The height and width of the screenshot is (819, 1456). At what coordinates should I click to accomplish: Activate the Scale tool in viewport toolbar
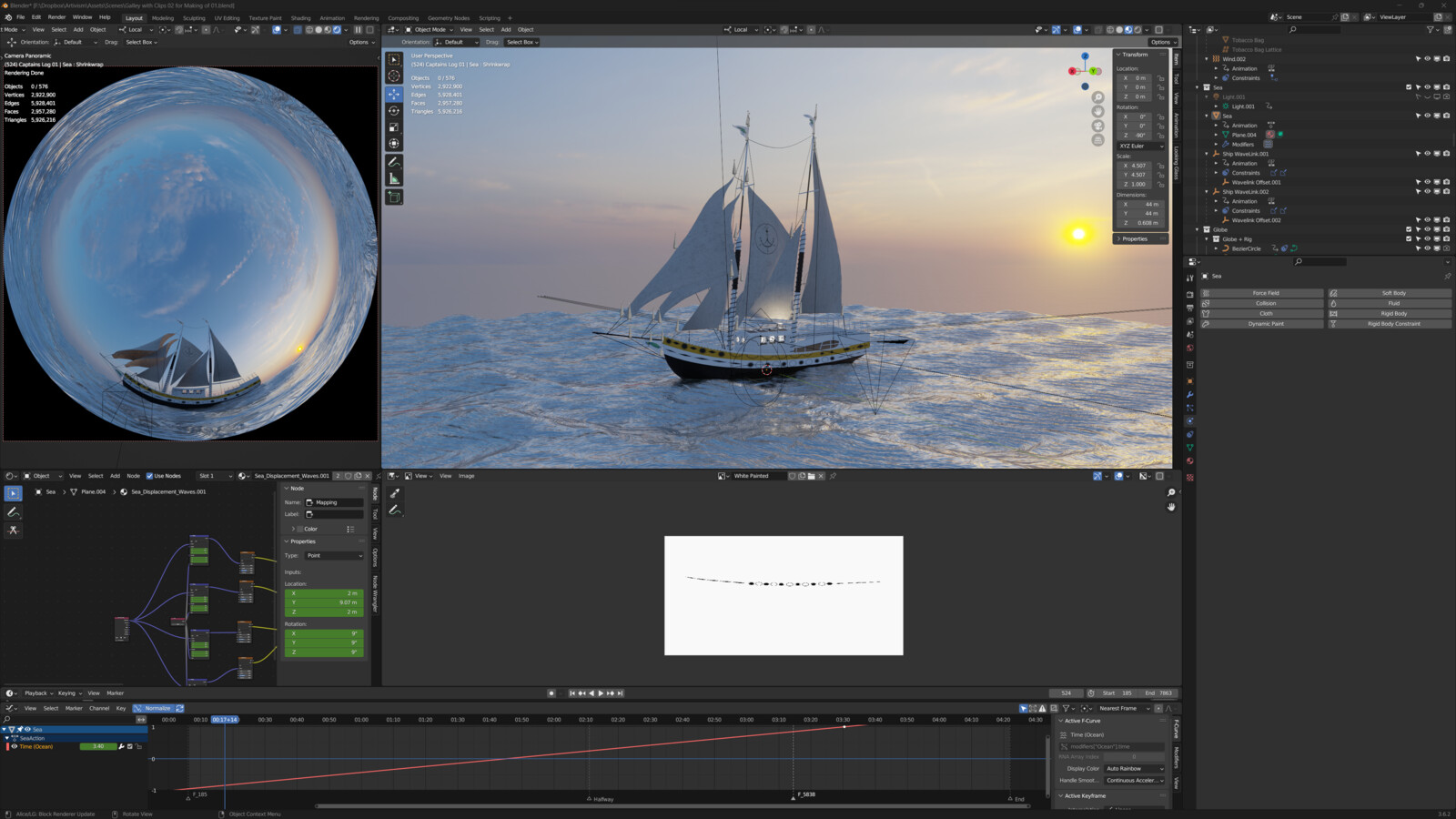coord(394,127)
